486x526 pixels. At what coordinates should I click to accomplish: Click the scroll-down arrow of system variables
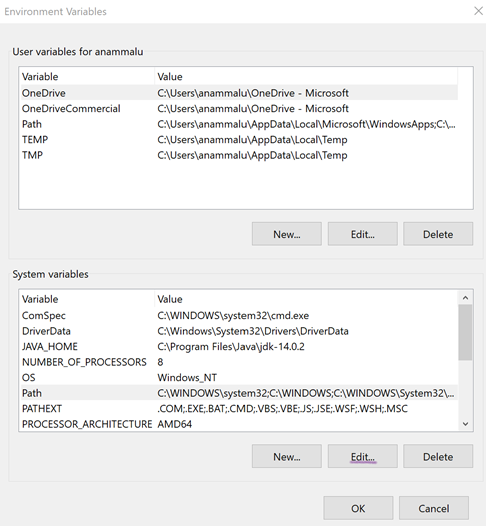tap(465, 424)
